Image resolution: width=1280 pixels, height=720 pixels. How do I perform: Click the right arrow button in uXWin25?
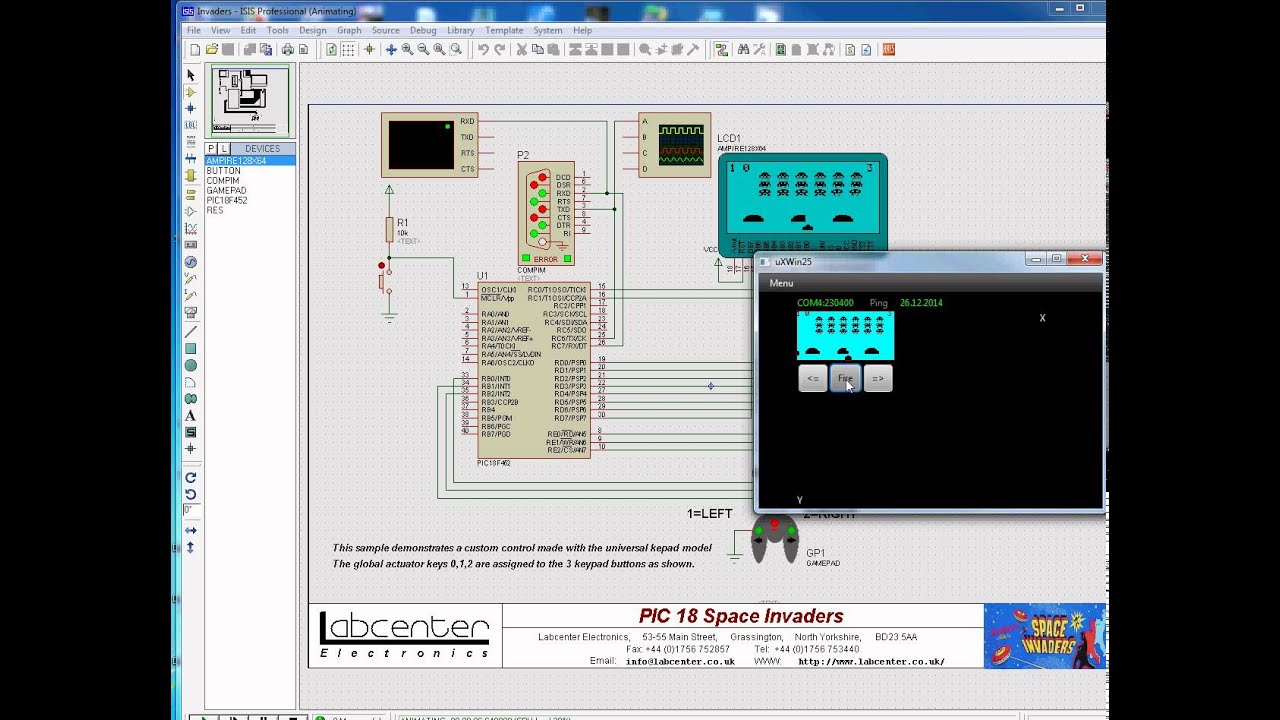pyautogui.click(x=877, y=378)
